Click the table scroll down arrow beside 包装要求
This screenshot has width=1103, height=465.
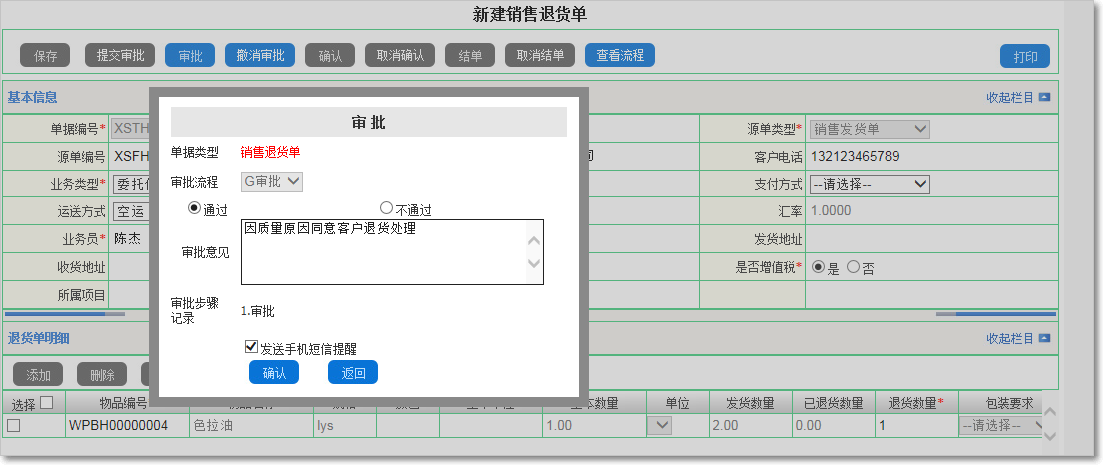click(x=1050, y=436)
